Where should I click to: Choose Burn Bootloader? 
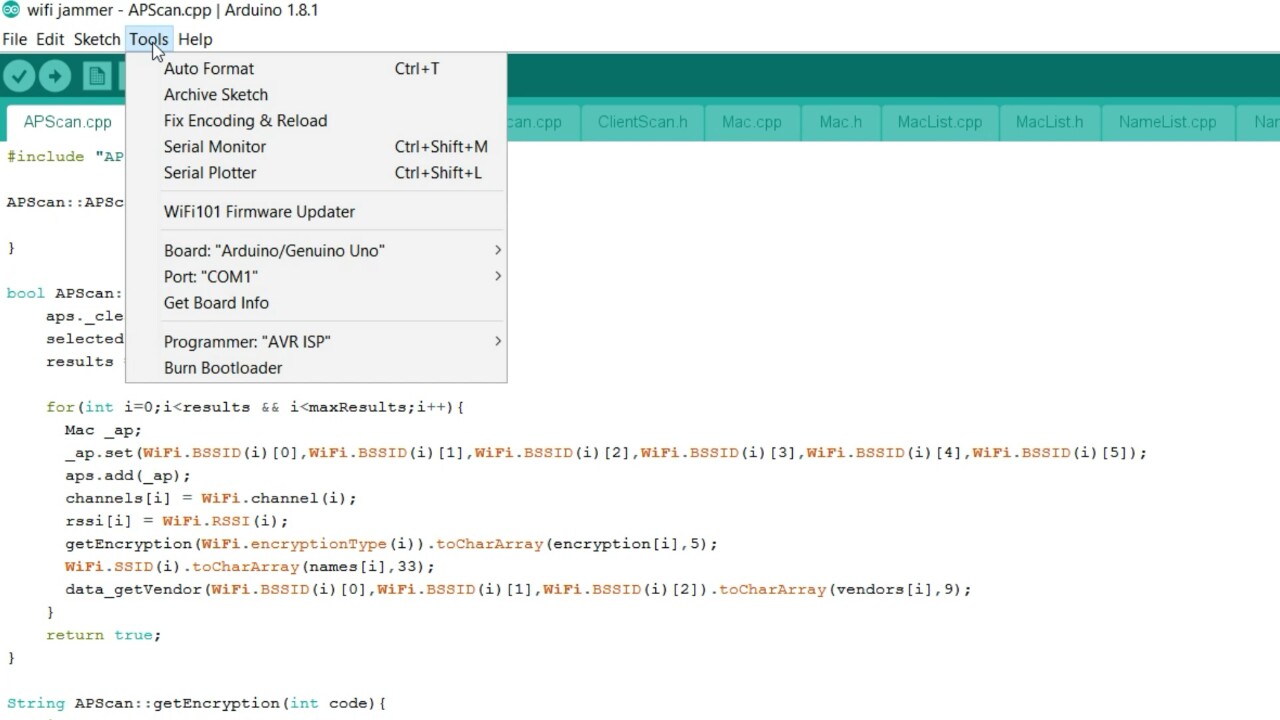pos(316,367)
